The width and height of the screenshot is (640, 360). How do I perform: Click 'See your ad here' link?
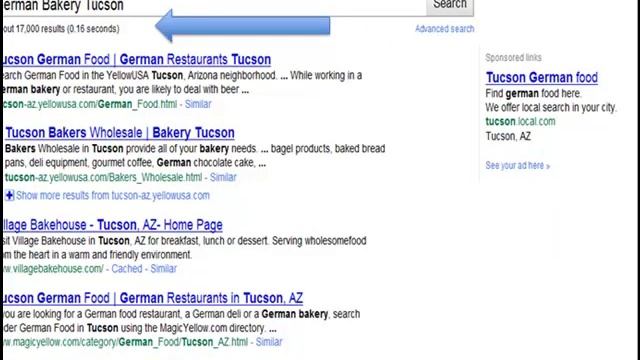[518, 166]
